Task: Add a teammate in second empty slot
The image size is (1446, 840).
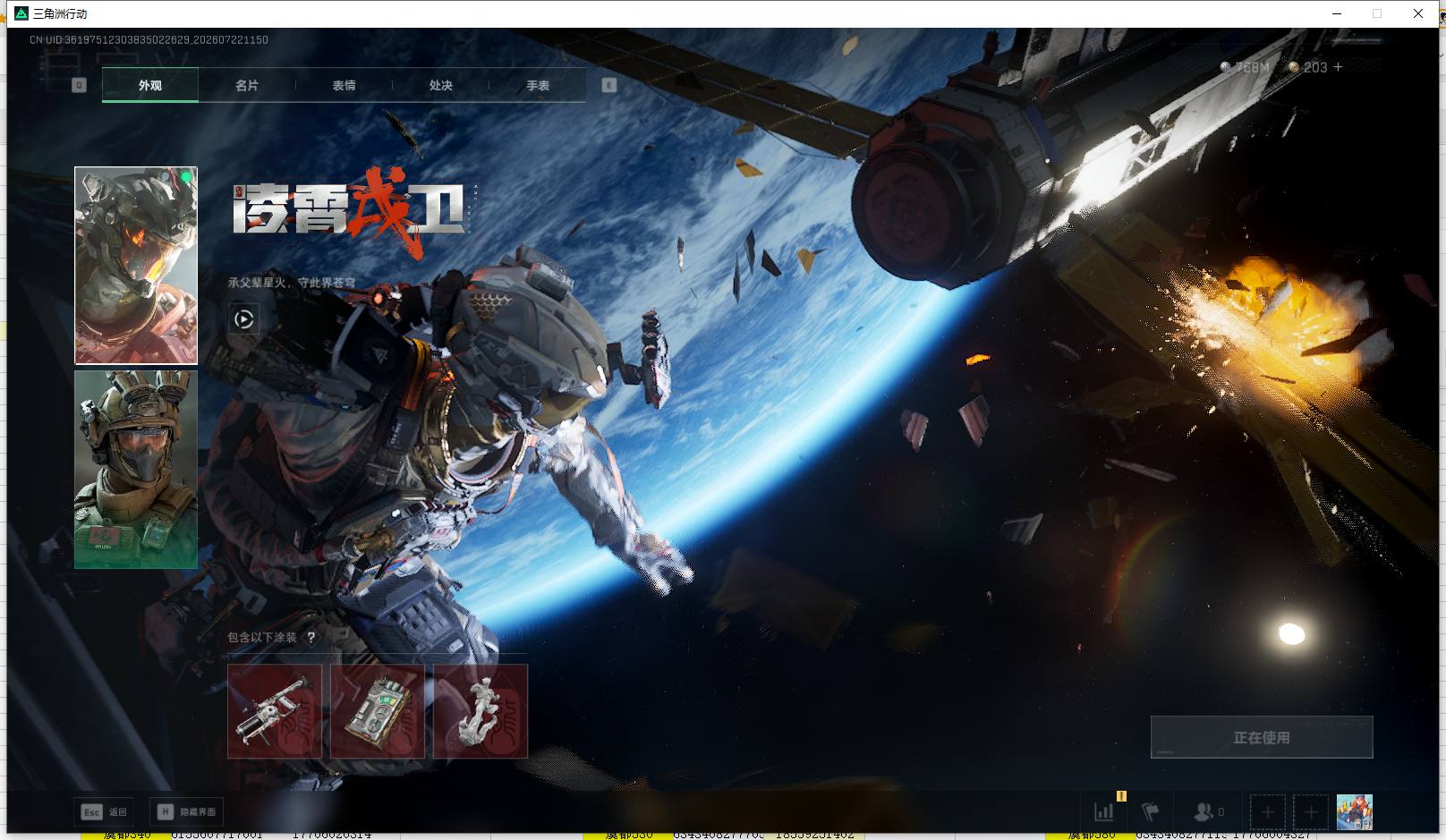Action: point(1310,811)
